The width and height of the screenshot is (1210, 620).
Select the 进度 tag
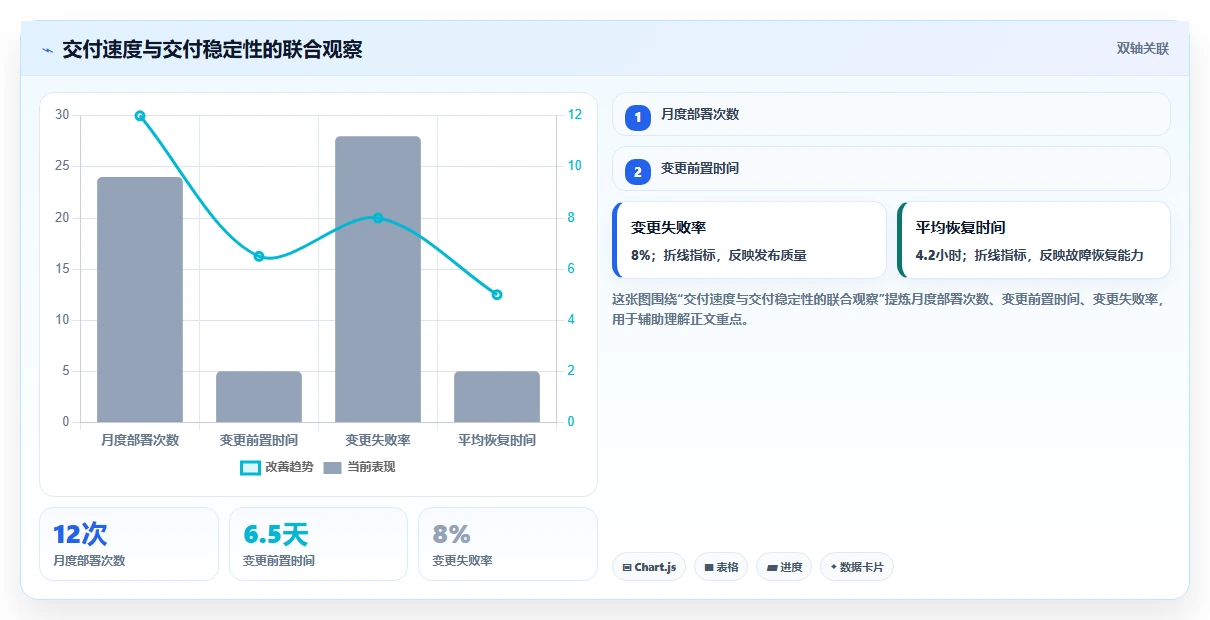(784, 567)
